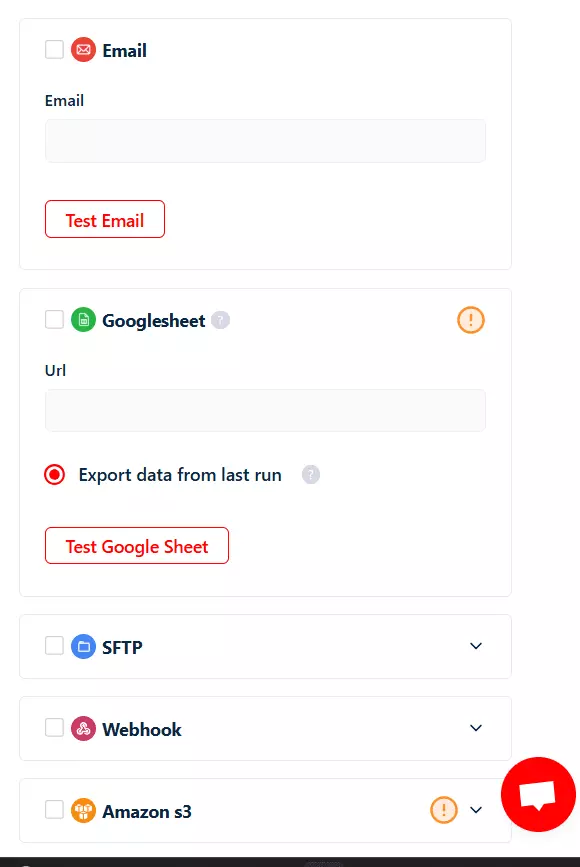Open the chat widget bubble
This screenshot has height=867, width=580.
538,795
